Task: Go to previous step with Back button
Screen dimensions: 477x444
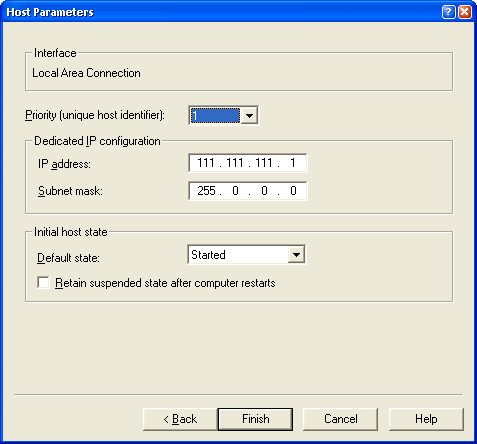Action: [x=180, y=419]
